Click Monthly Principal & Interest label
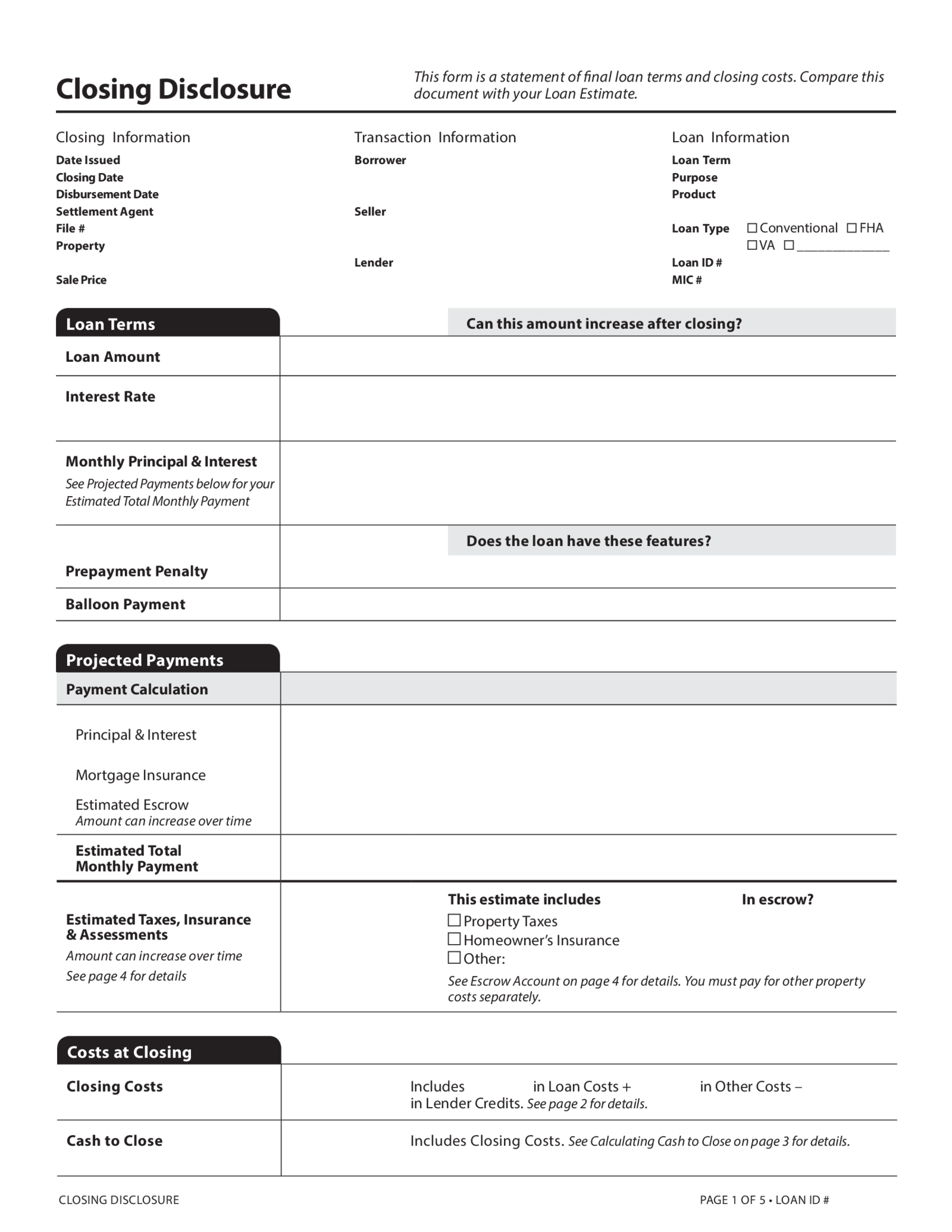The width and height of the screenshot is (952, 1232). [x=161, y=462]
